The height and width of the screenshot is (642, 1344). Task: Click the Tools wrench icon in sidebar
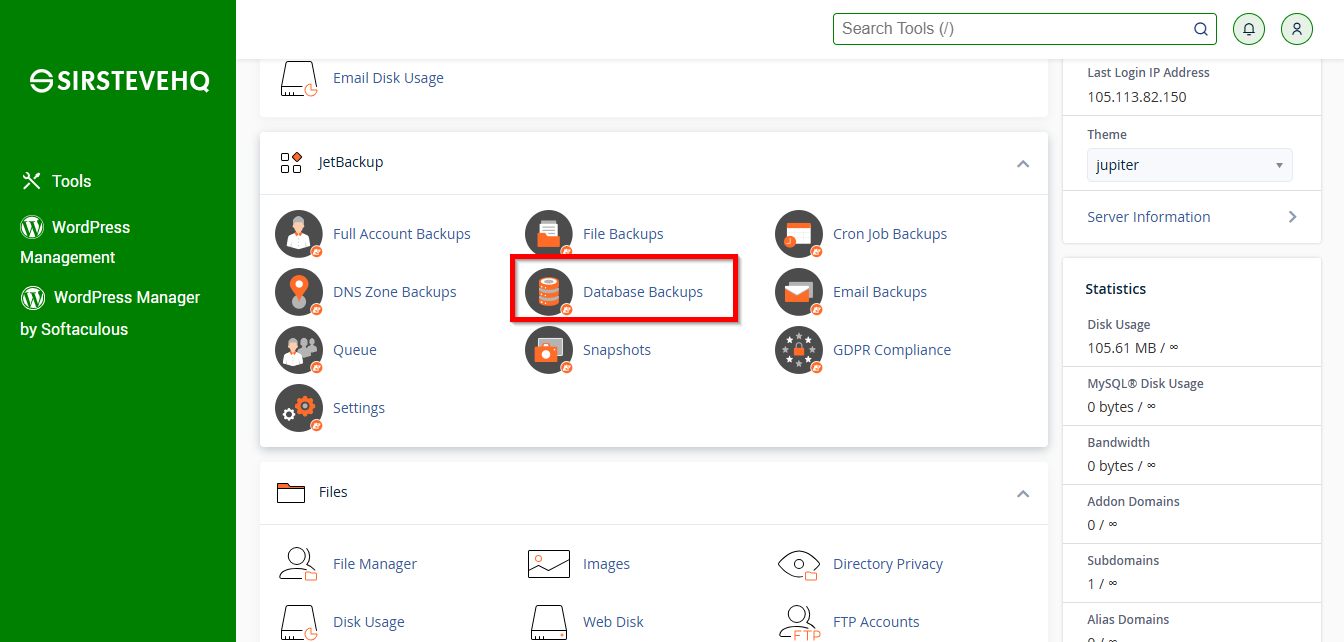point(32,181)
